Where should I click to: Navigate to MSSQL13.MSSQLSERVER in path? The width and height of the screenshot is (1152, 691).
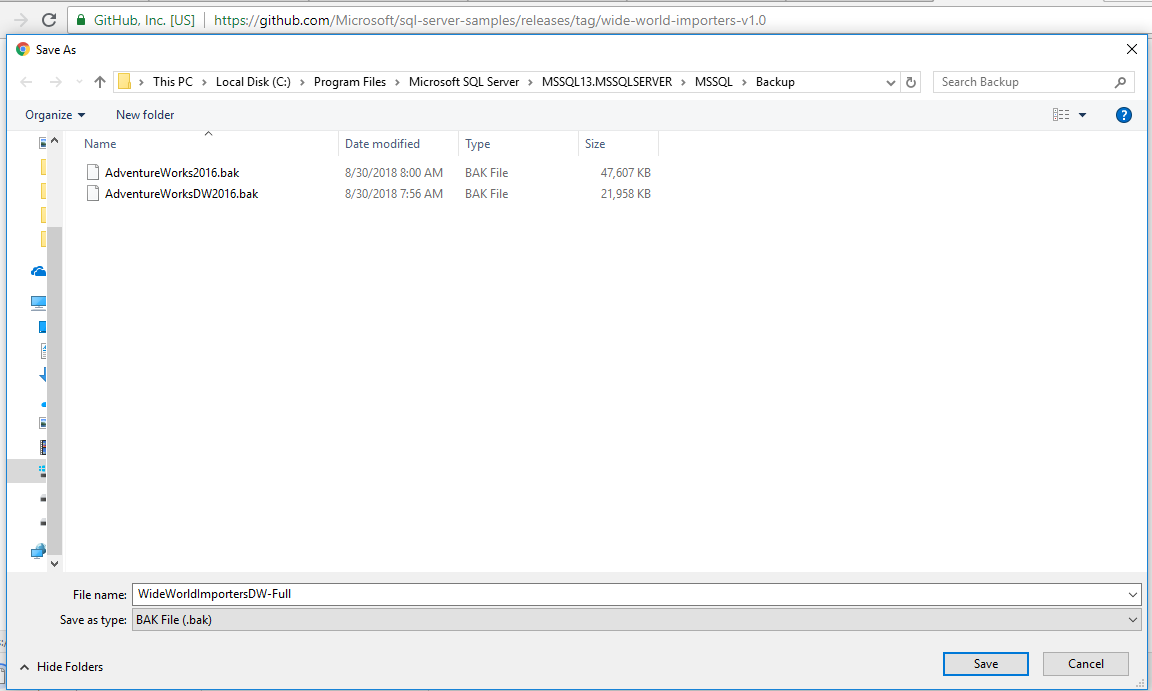[607, 82]
